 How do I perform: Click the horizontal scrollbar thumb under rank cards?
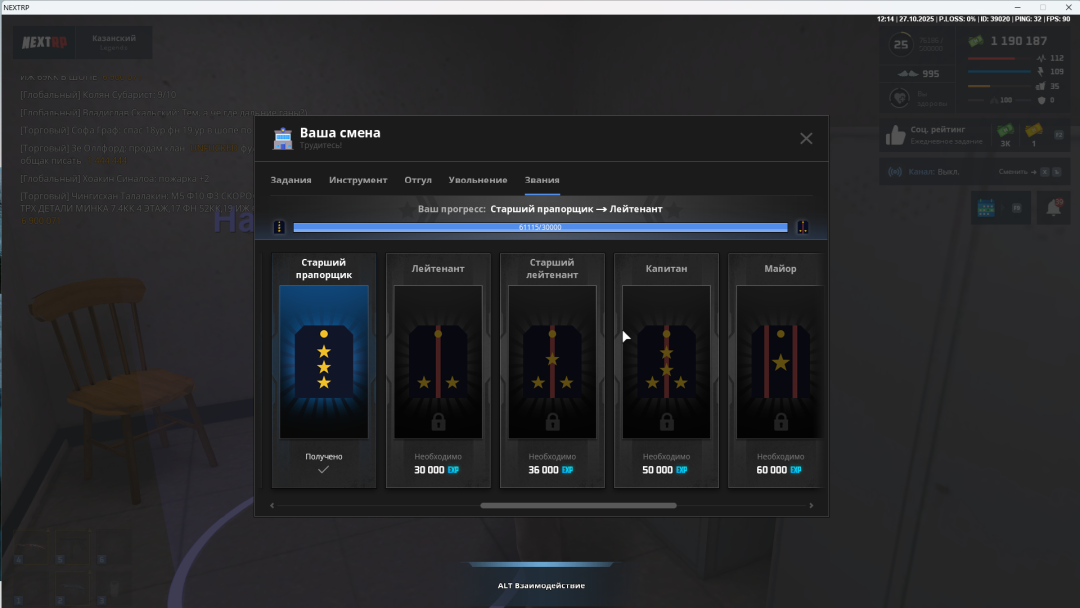[578, 506]
